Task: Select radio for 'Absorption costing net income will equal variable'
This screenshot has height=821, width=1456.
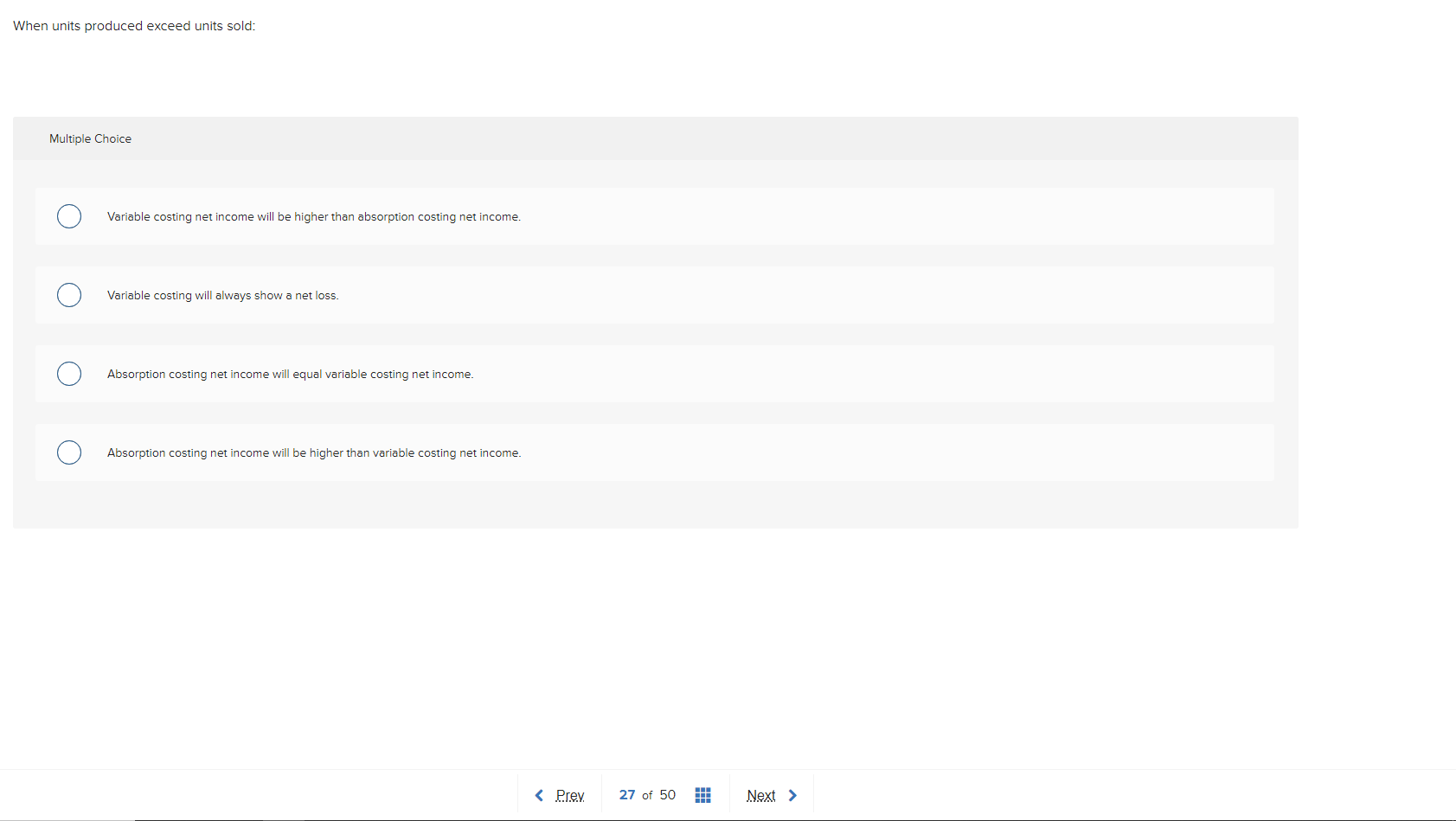Action: point(69,374)
